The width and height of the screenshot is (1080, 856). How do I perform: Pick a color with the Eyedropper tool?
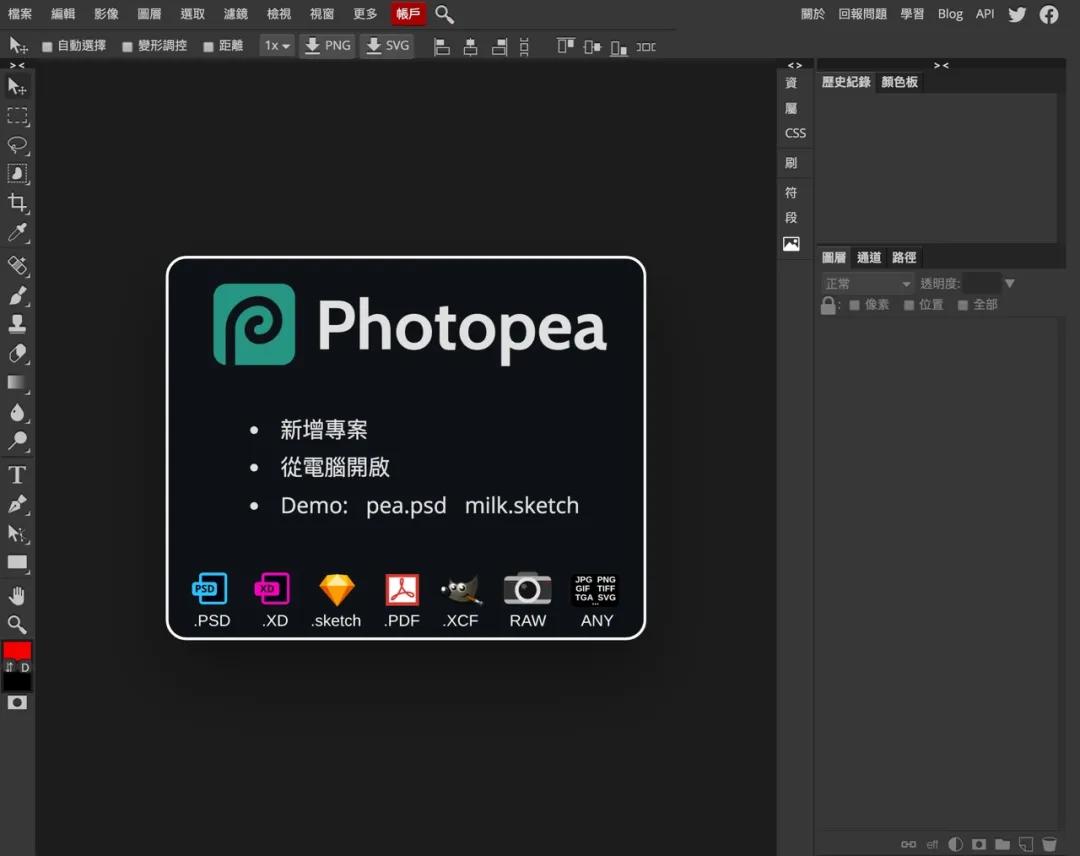click(16, 233)
